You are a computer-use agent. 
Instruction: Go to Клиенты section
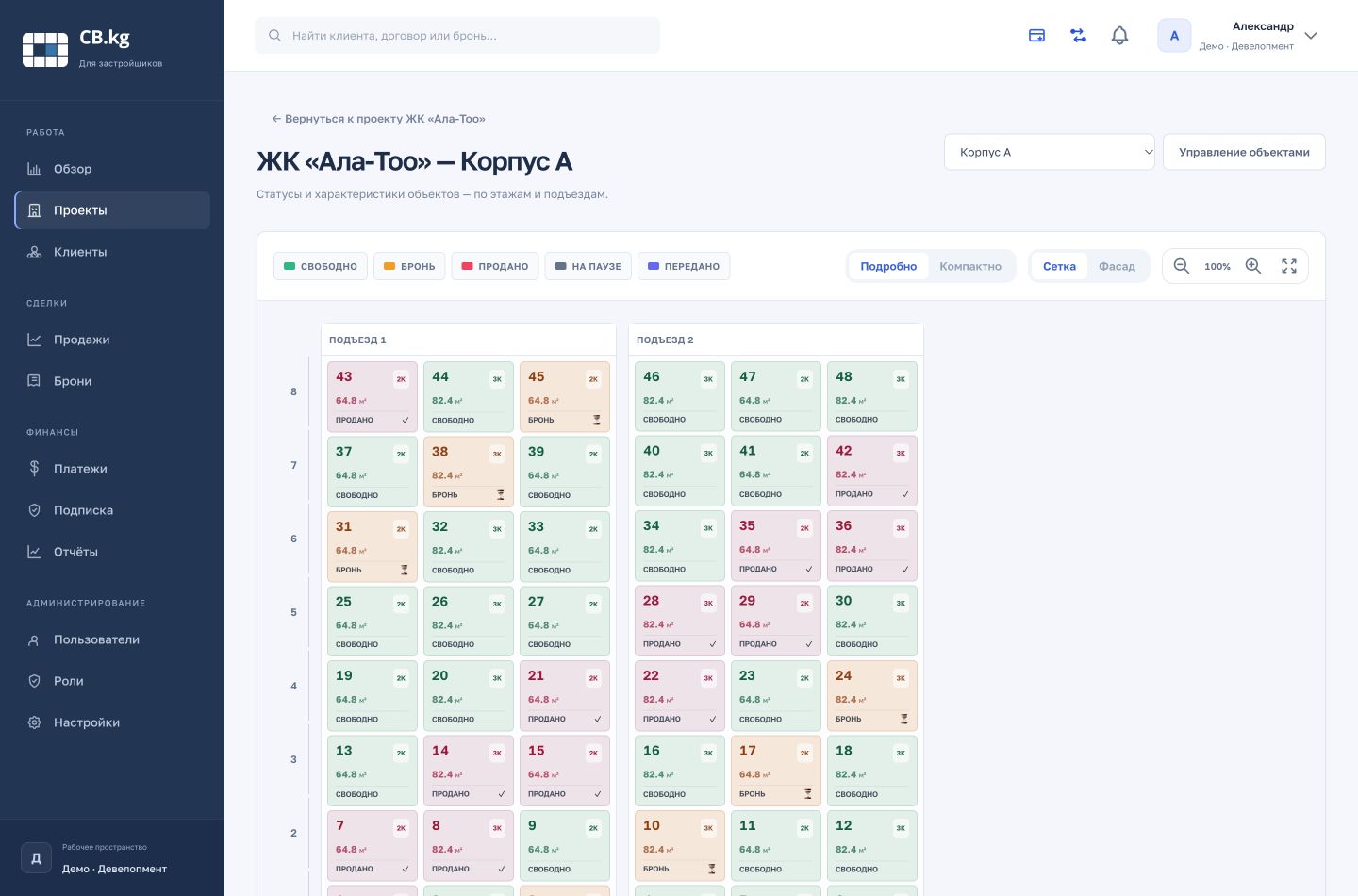click(x=112, y=252)
